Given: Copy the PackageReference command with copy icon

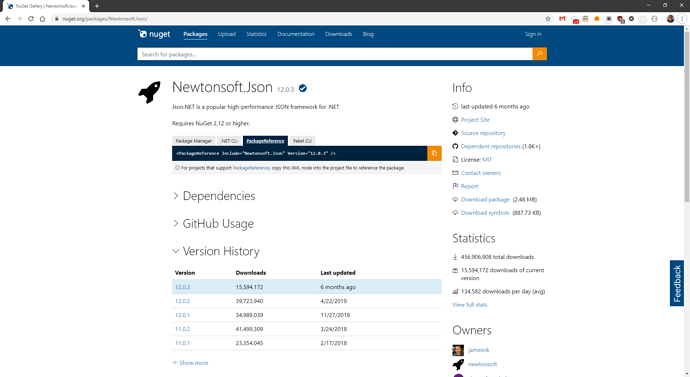Looking at the screenshot, I should tap(434, 153).
